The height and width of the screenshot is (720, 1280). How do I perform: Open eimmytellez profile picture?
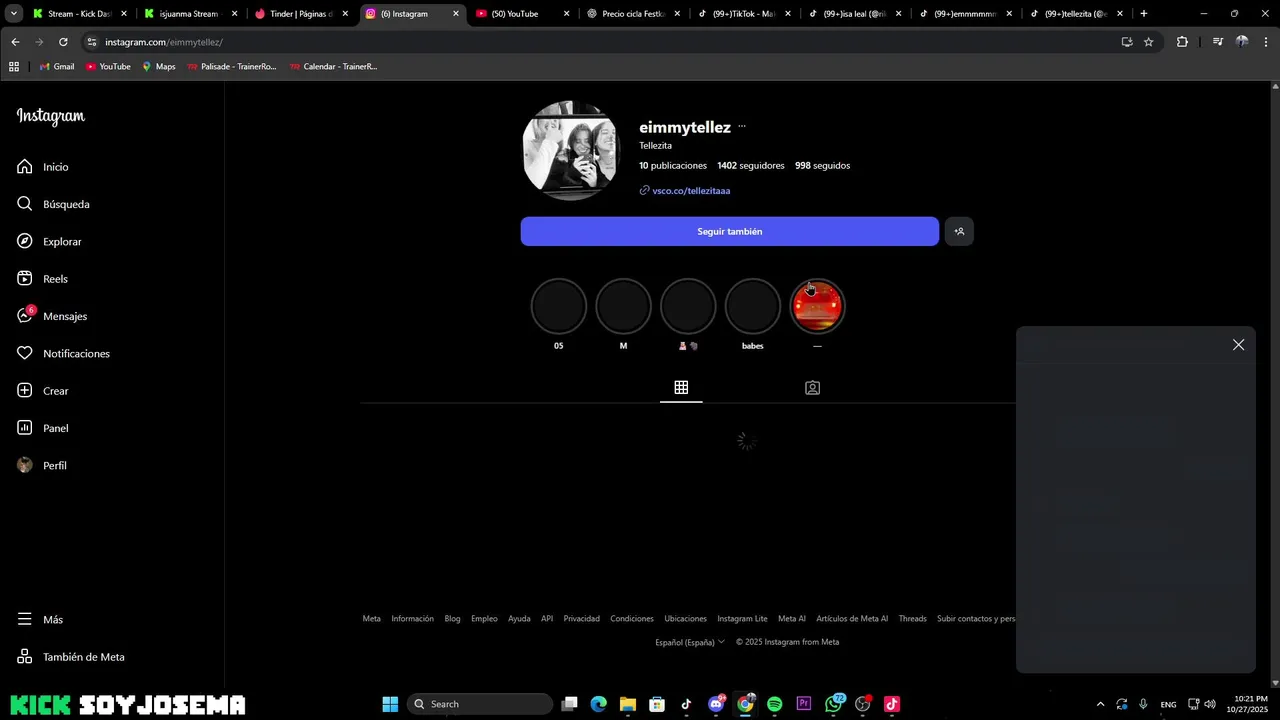point(571,151)
